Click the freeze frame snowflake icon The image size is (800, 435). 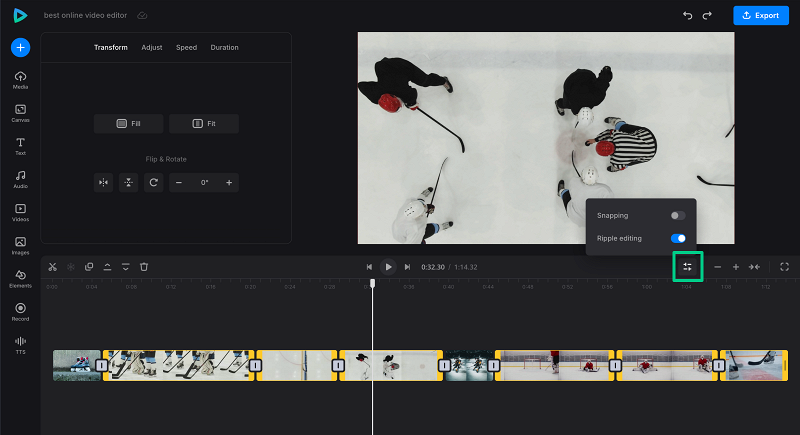click(x=71, y=267)
